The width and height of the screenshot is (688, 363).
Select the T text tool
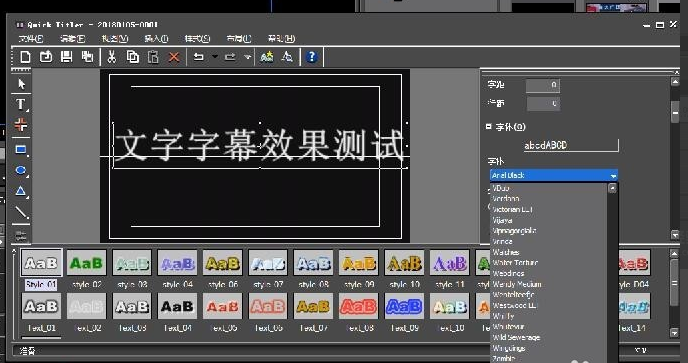coord(21,104)
